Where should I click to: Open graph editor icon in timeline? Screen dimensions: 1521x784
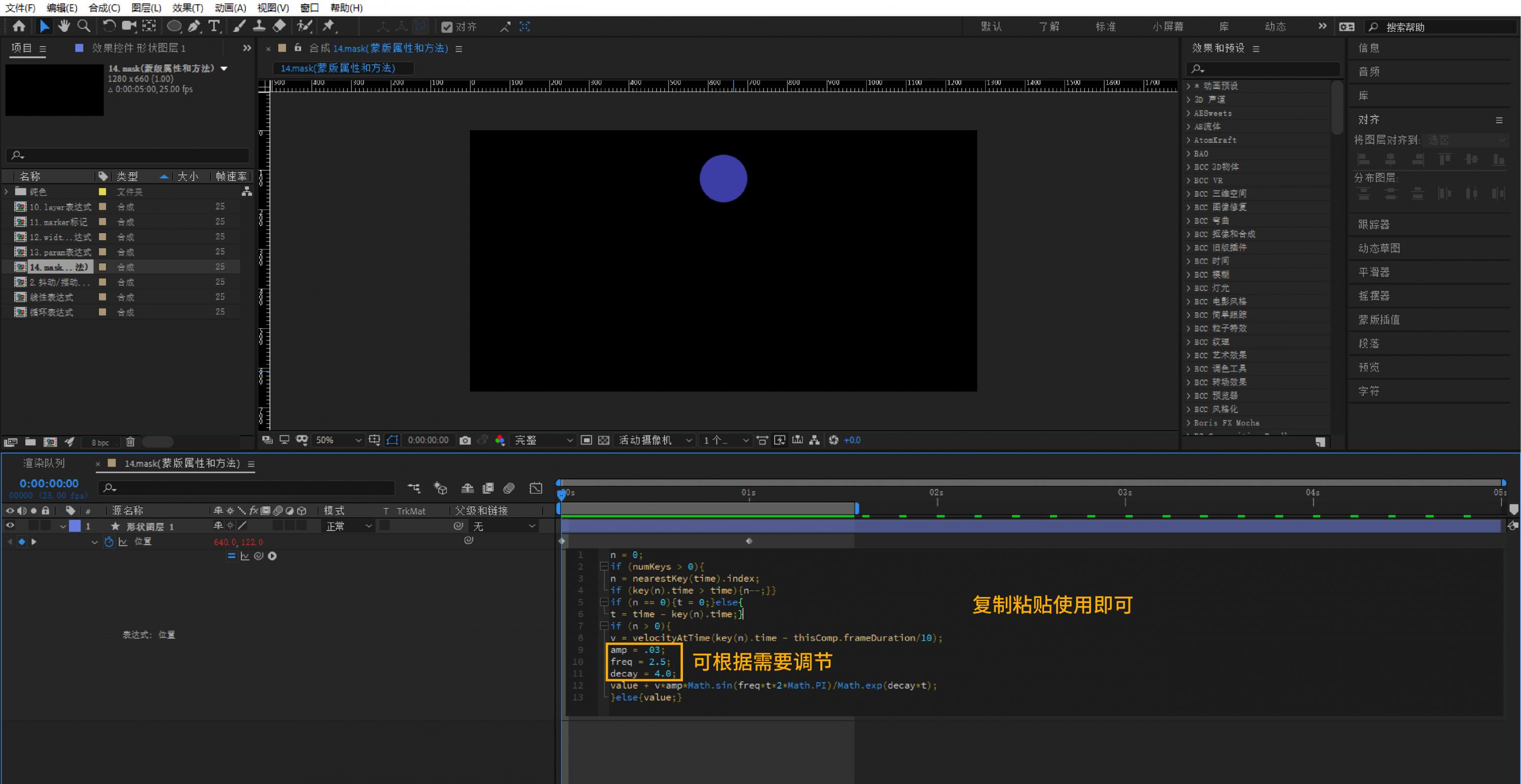pos(535,488)
